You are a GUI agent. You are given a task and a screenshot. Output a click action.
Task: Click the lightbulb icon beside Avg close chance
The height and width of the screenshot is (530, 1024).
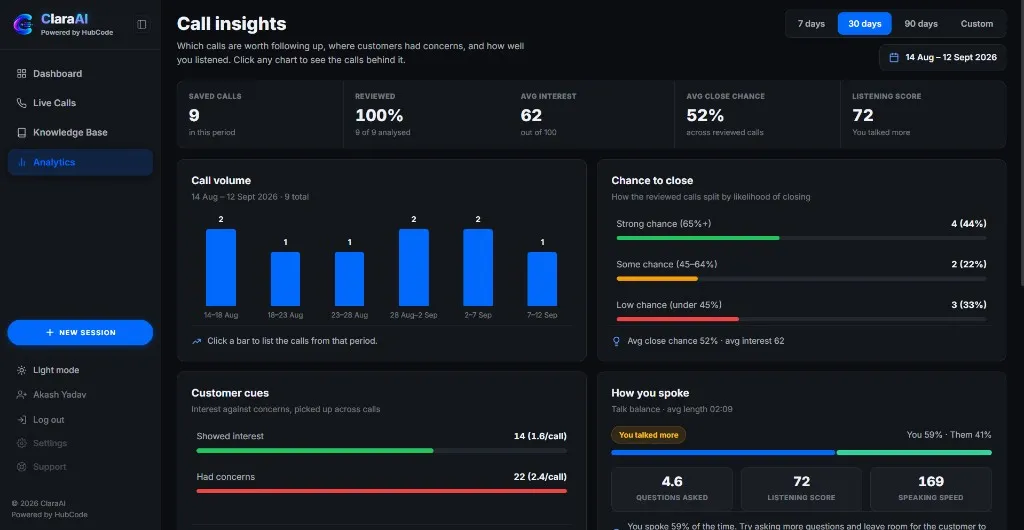[x=616, y=341]
